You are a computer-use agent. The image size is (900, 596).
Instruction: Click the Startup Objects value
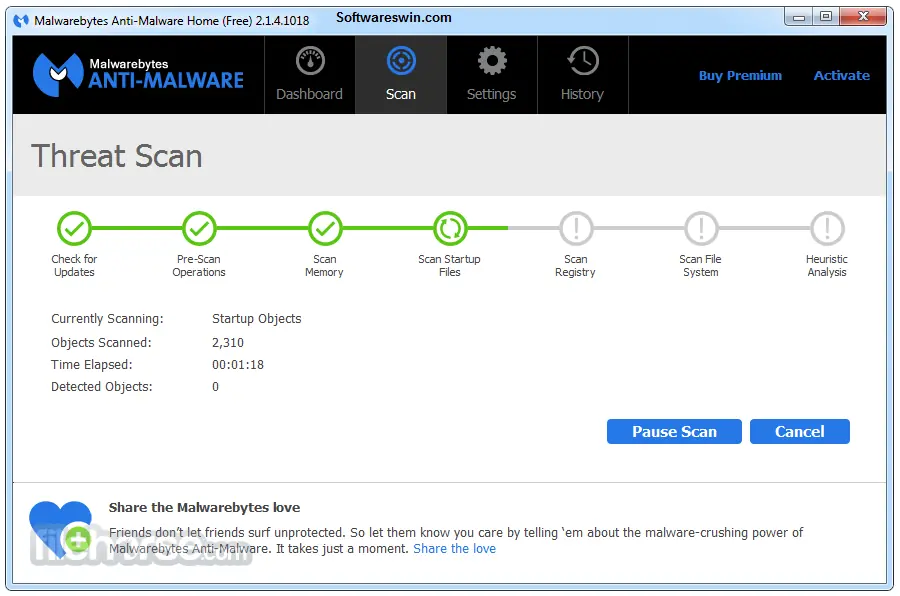(x=257, y=319)
